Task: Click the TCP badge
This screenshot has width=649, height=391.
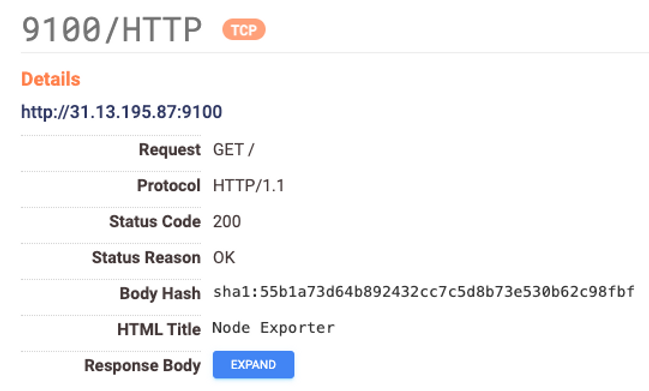Action: coord(244,30)
